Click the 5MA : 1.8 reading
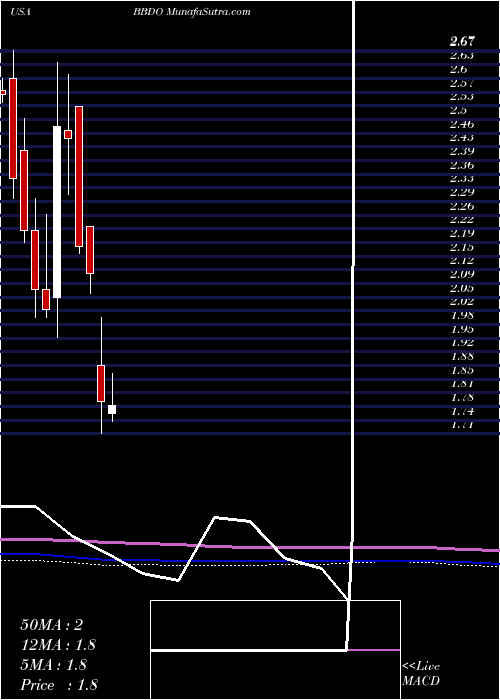This screenshot has height=700, width=500. click(54, 665)
